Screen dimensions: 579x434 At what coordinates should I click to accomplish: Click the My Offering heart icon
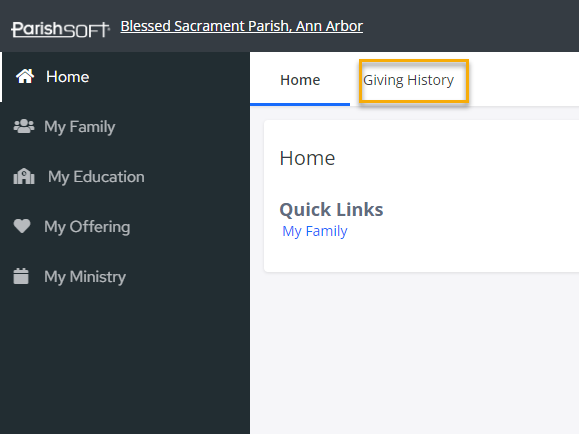pos(22,226)
